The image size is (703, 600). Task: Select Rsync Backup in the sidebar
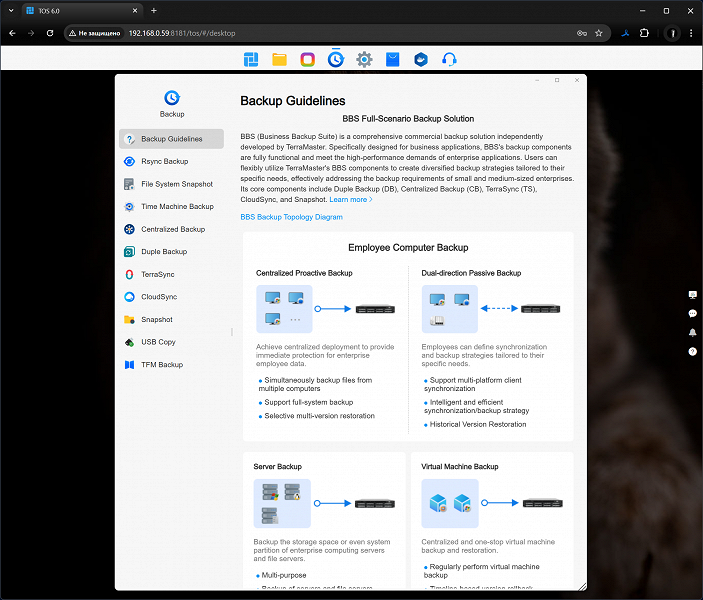[172, 161]
